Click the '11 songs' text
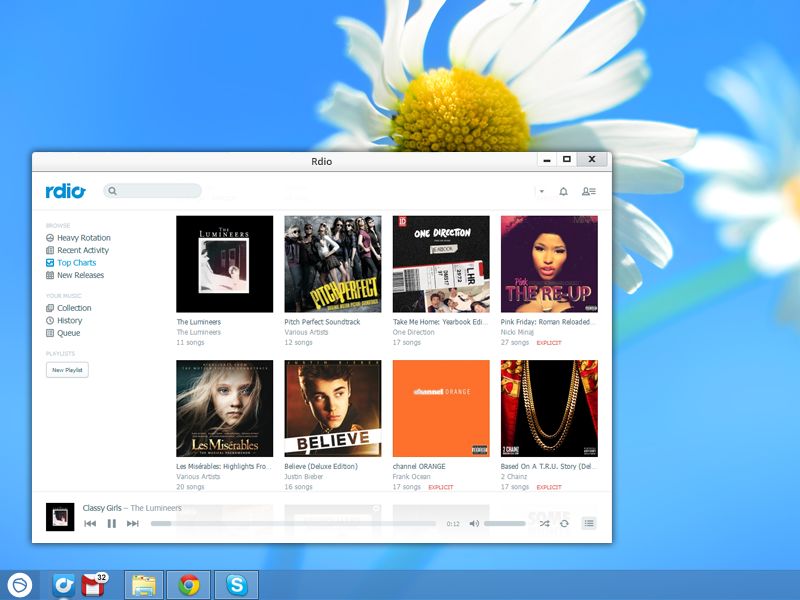The image size is (800, 600). click(190, 342)
